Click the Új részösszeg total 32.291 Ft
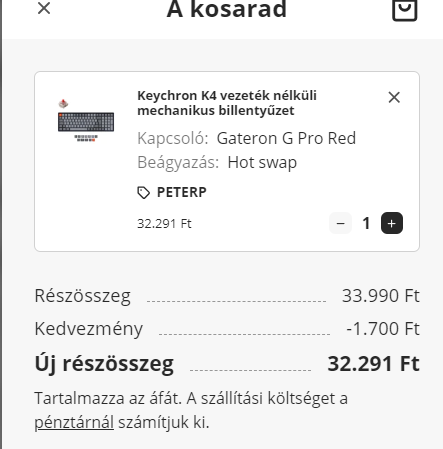 point(373,363)
